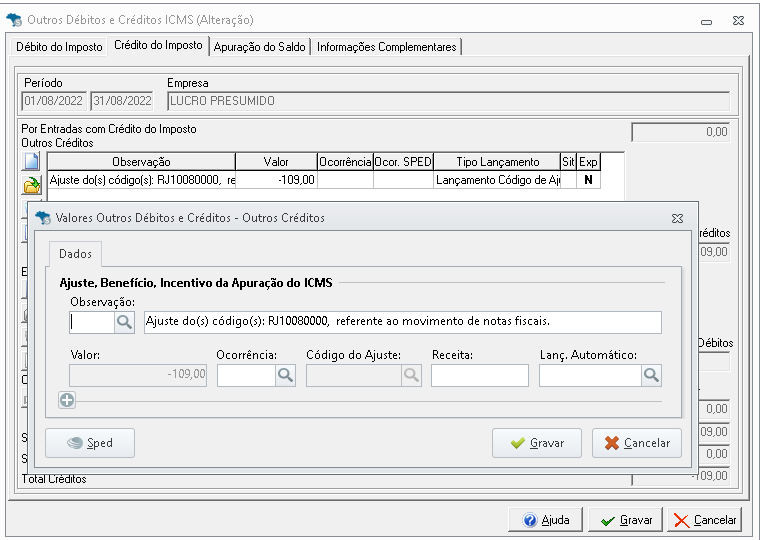765x540 pixels.
Task: Click the Receita input field
Action: point(480,375)
